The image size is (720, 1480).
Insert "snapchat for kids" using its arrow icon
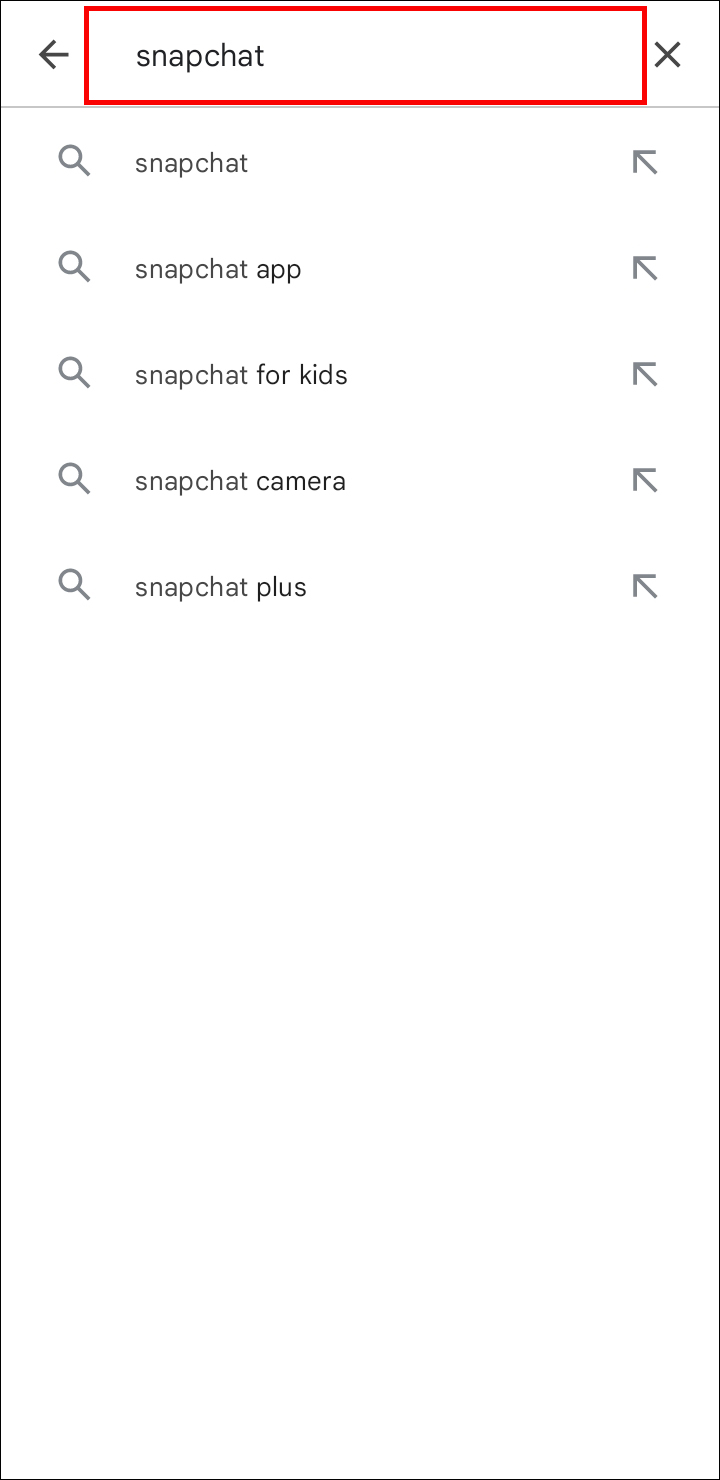(x=645, y=374)
